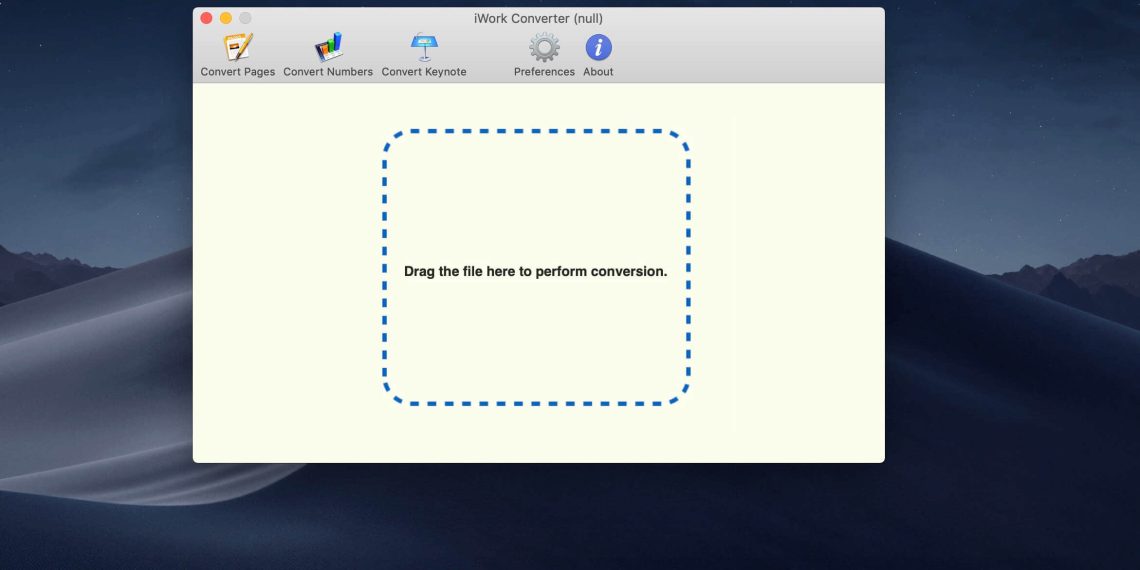Screen dimensions: 1140x570
Task: Select the "Convert Keynote" text label
Action: [424, 72]
